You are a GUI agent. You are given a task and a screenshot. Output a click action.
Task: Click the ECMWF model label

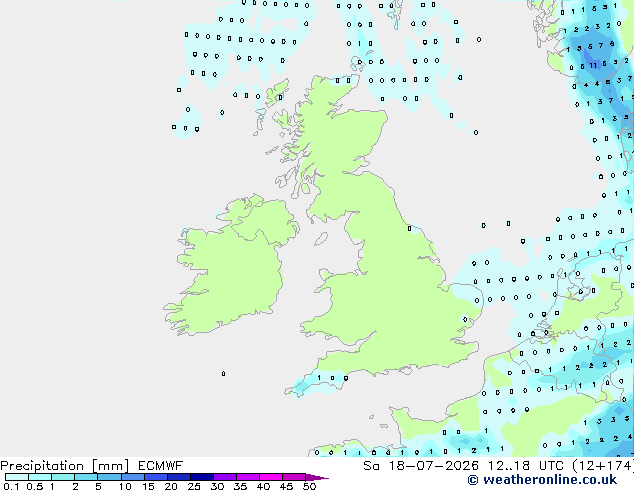pyautogui.click(x=161, y=466)
